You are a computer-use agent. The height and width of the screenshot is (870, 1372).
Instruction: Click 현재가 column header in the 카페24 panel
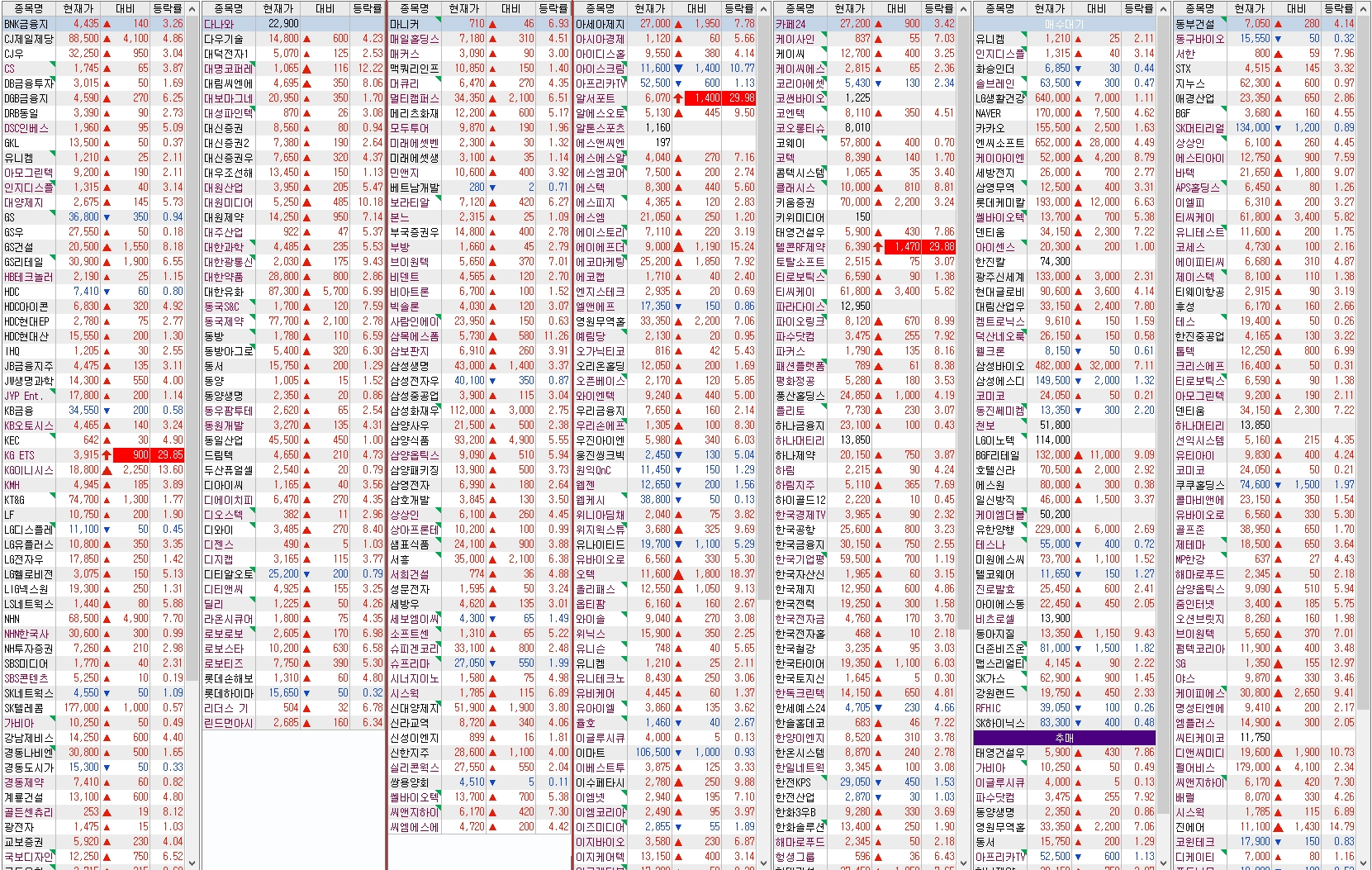tap(850, 8)
